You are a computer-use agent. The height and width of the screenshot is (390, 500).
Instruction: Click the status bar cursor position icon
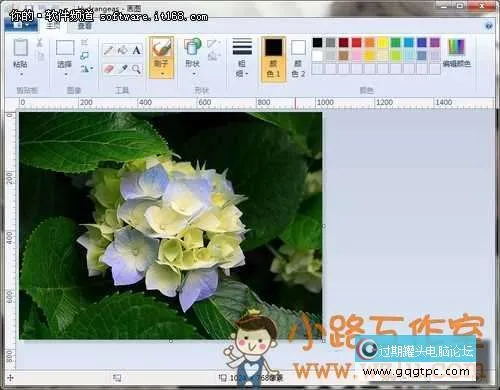tap(10, 378)
